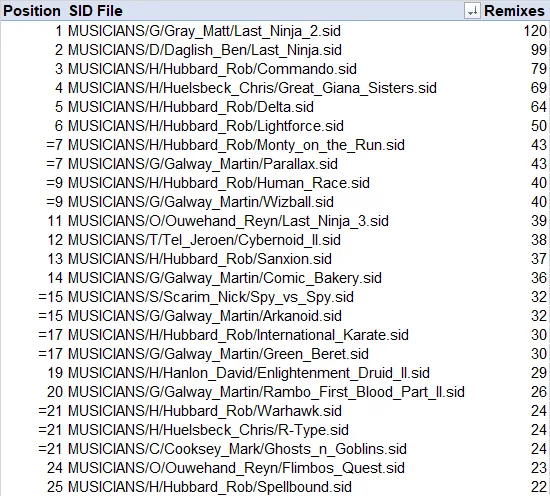
Task: Select the Great_Giana_Sisters.sid cell
Action: pos(252,88)
